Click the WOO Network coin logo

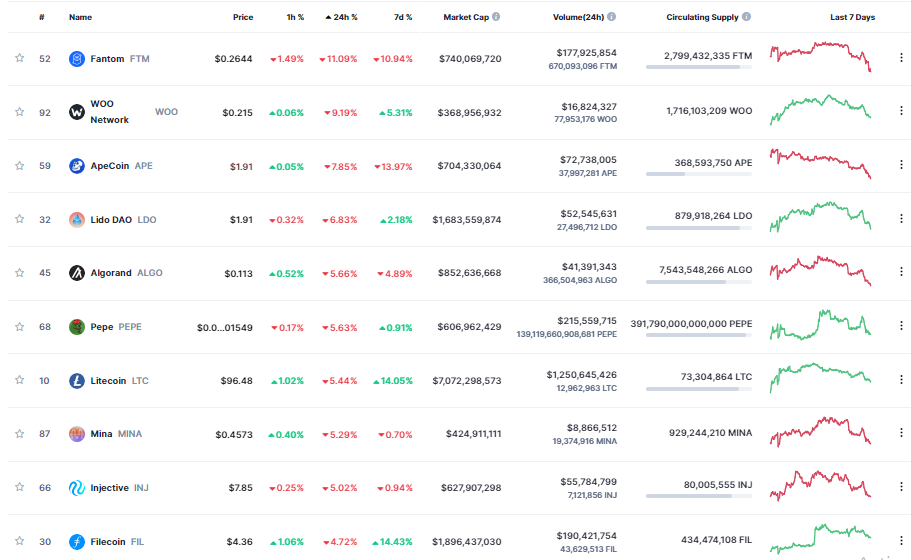click(x=77, y=112)
